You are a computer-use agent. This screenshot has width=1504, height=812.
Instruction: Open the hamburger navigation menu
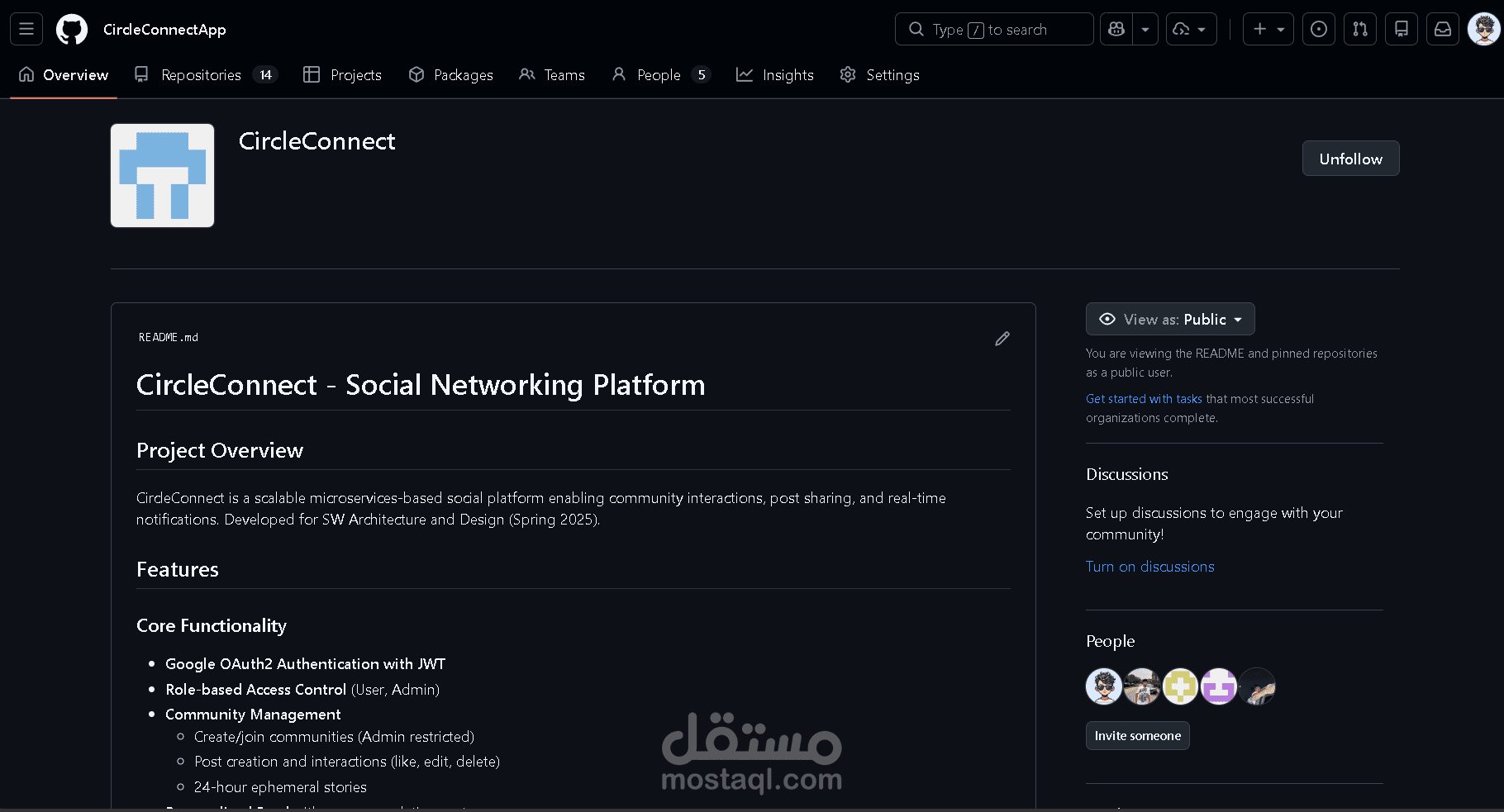(x=26, y=29)
